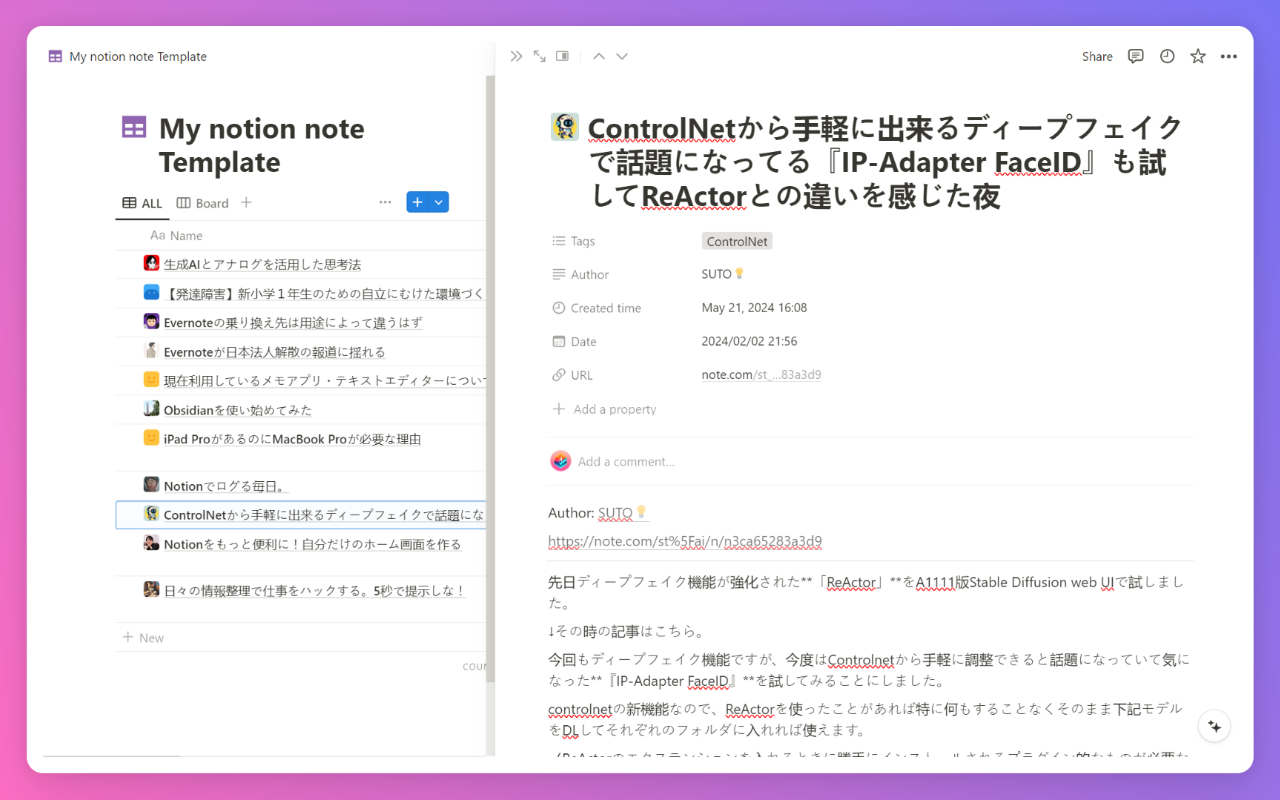Image resolution: width=1280 pixels, height=800 pixels.
Task: Click the smiley icon of 現在利用しているメモアプリ row
Action: (x=152, y=380)
